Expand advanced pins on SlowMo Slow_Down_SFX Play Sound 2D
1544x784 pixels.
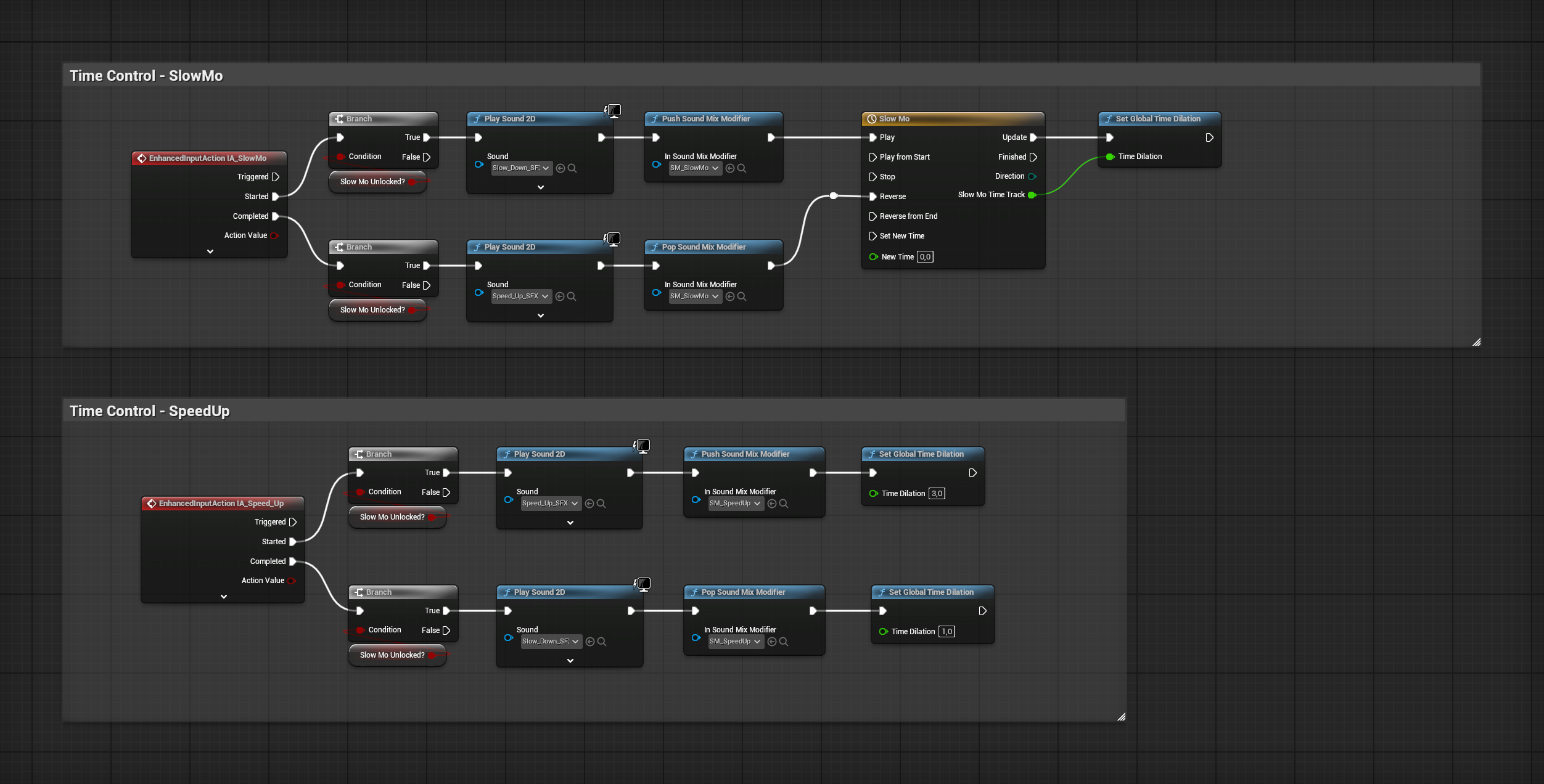coord(541,187)
